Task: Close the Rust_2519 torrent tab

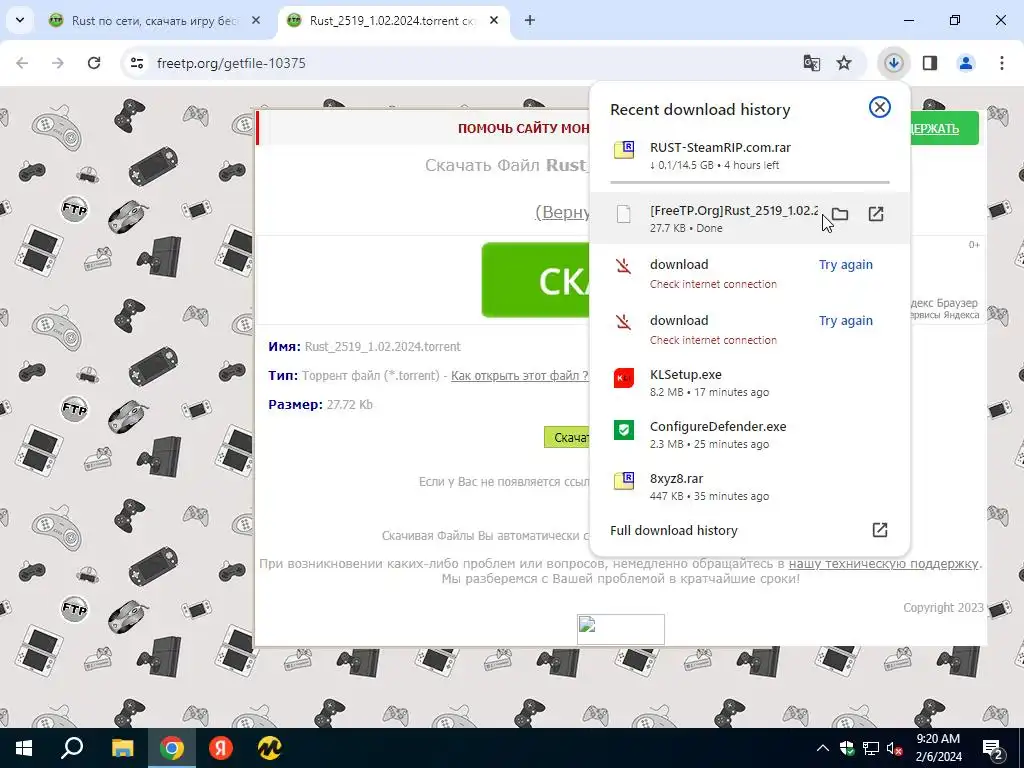Action: tap(494, 20)
